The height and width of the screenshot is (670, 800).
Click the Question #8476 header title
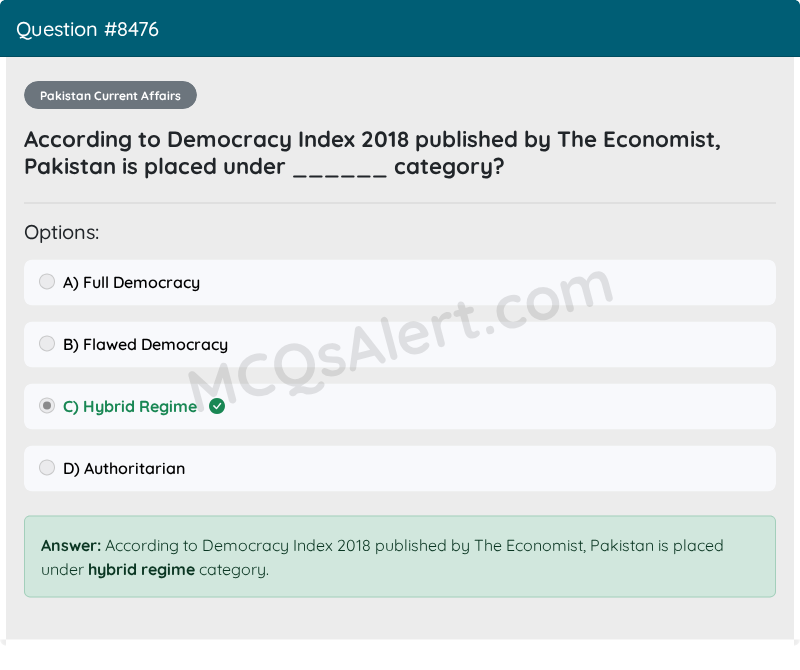[x=87, y=30]
